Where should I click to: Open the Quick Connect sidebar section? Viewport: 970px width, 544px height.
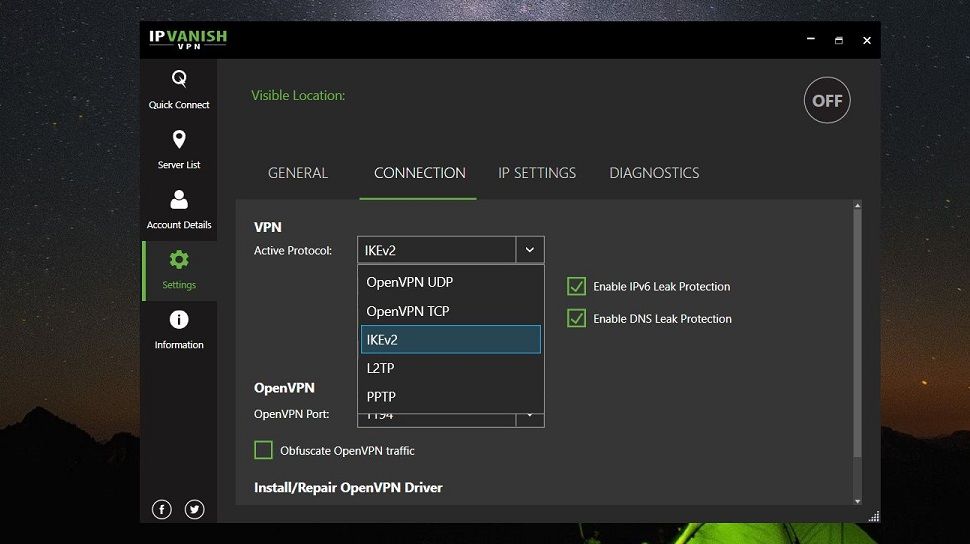point(179,89)
